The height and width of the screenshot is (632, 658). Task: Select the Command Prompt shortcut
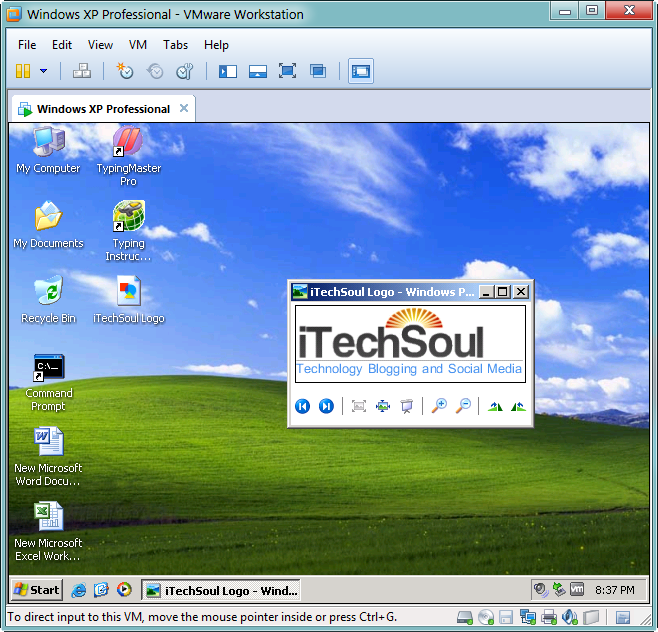pyautogui.click(x=48, y=383)
